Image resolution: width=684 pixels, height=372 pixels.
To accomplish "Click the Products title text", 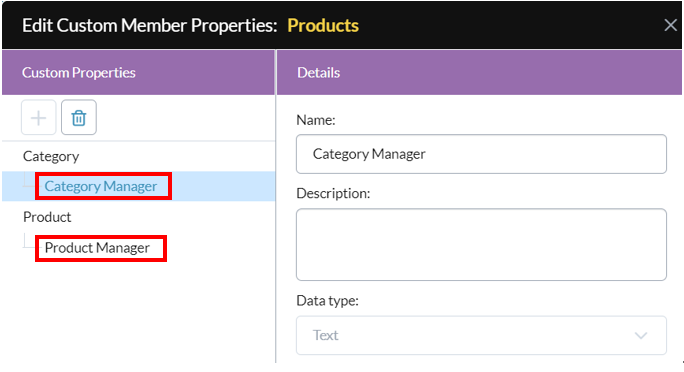I will (323, 26).
